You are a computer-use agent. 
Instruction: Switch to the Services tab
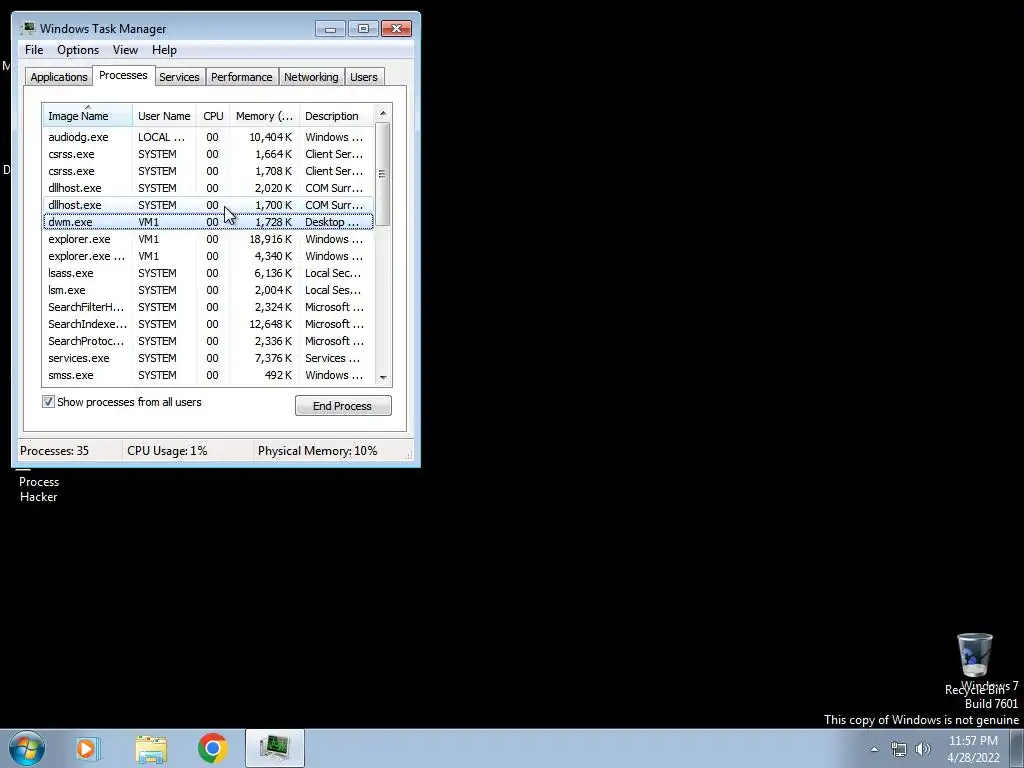[179, 77]
